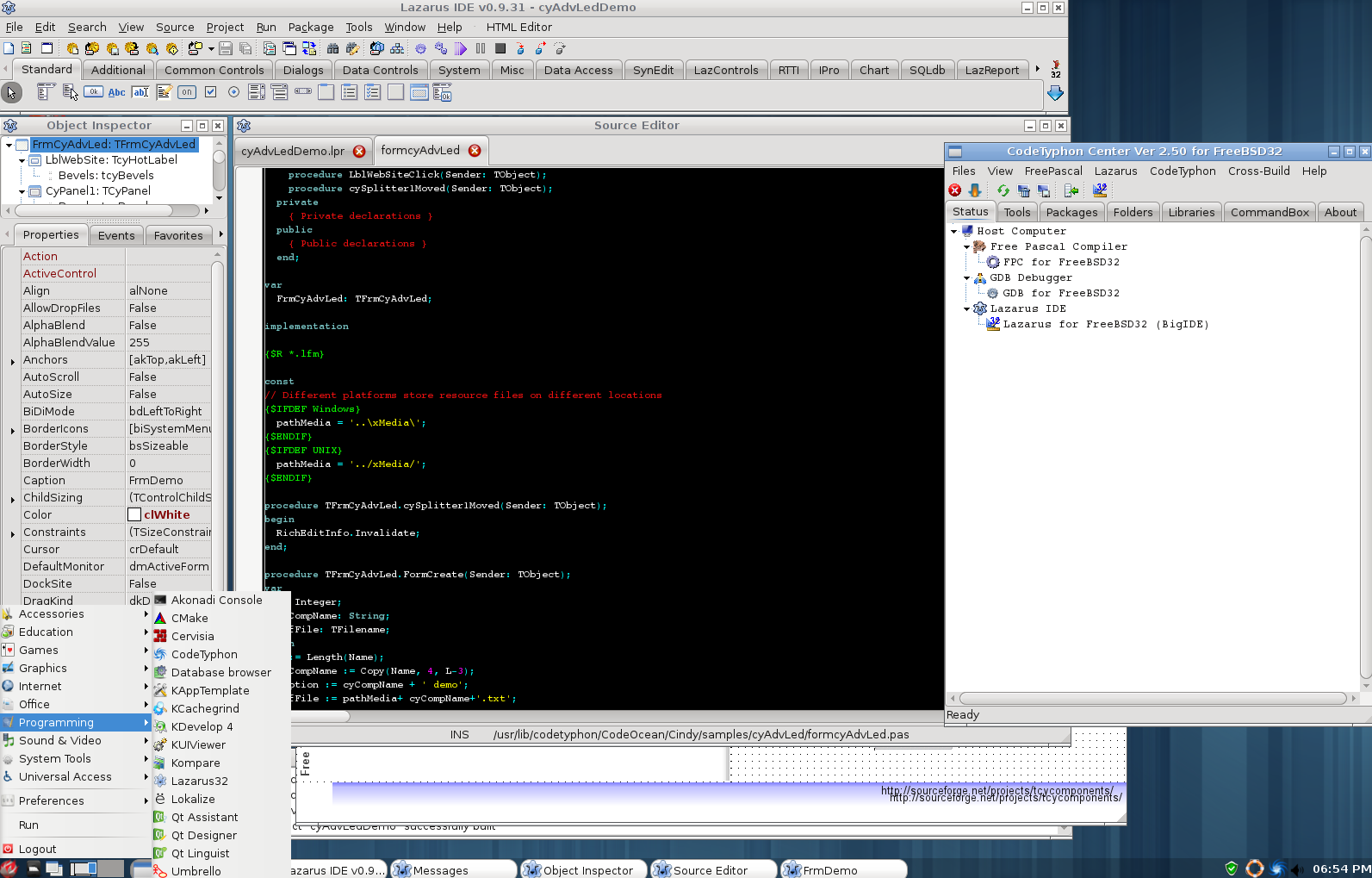Image resolution: width=1372 pixels, height=878 pixels.
Task: Click the binoculars Find icon
Action: coord(332,48)
